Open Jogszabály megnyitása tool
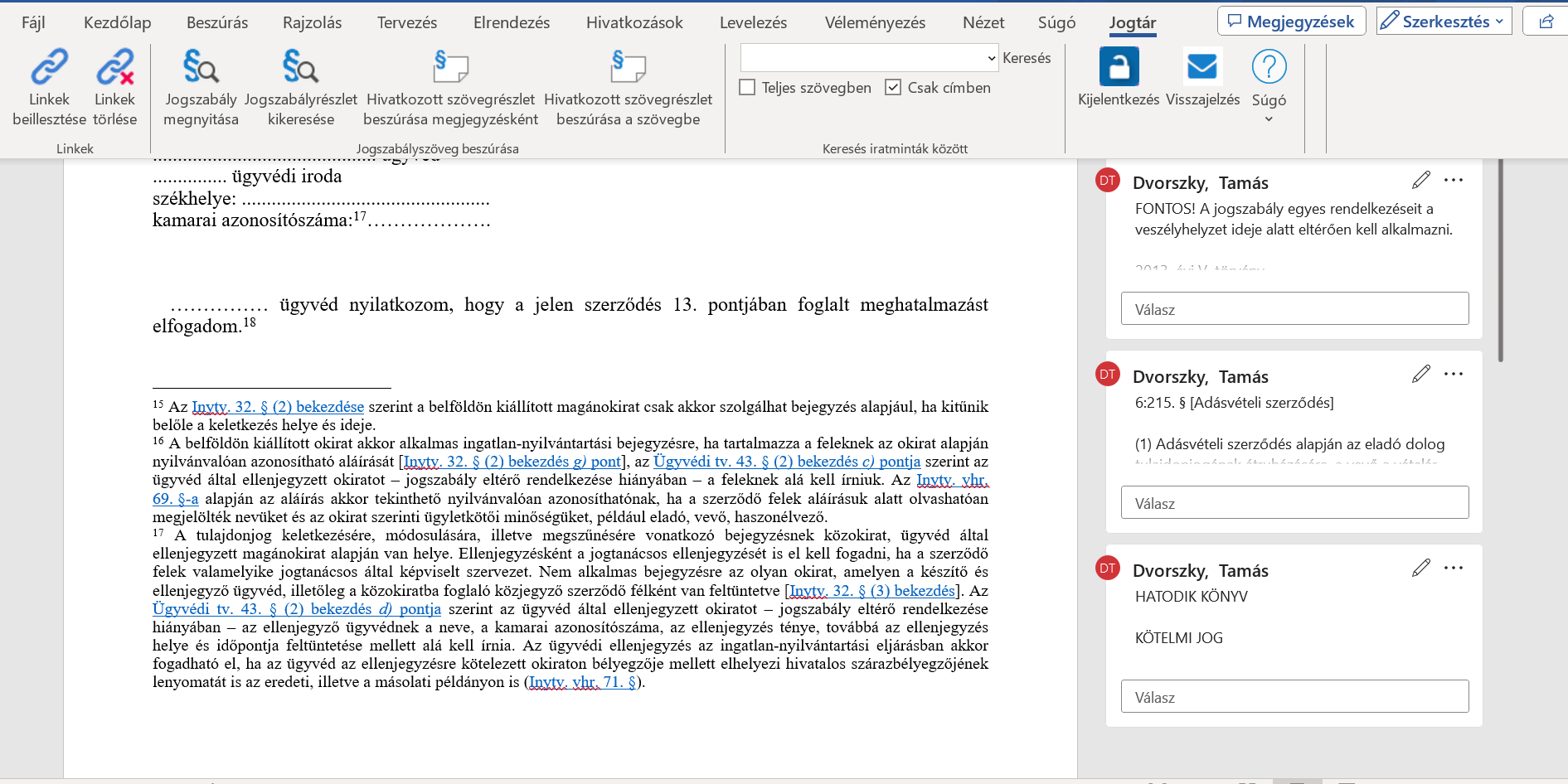Viewport: 1568px width, 784px height. point(201,68)
